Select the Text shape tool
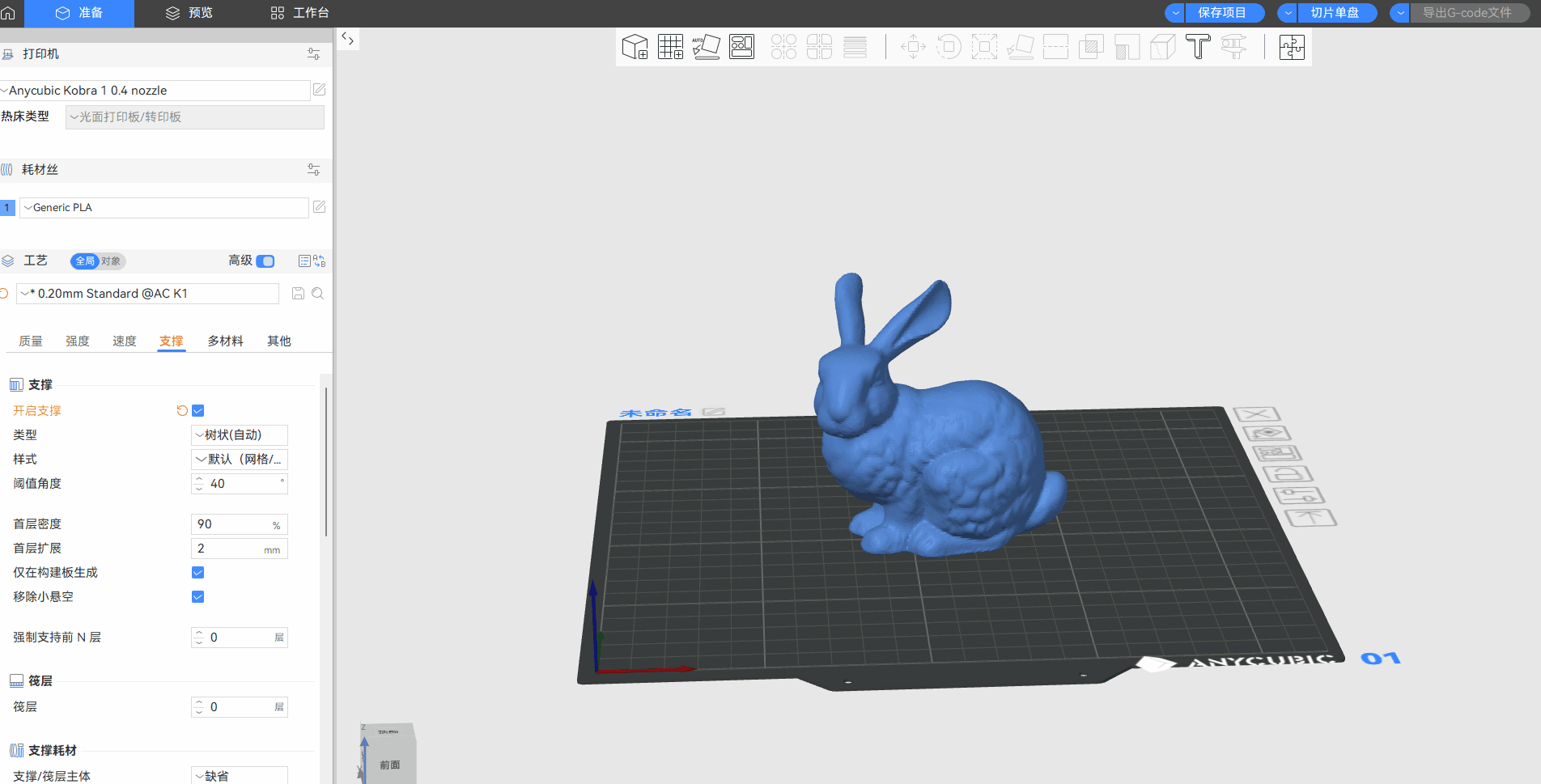The height and width of the screenshot is (784, 1541). click(x=1198, y=47)
